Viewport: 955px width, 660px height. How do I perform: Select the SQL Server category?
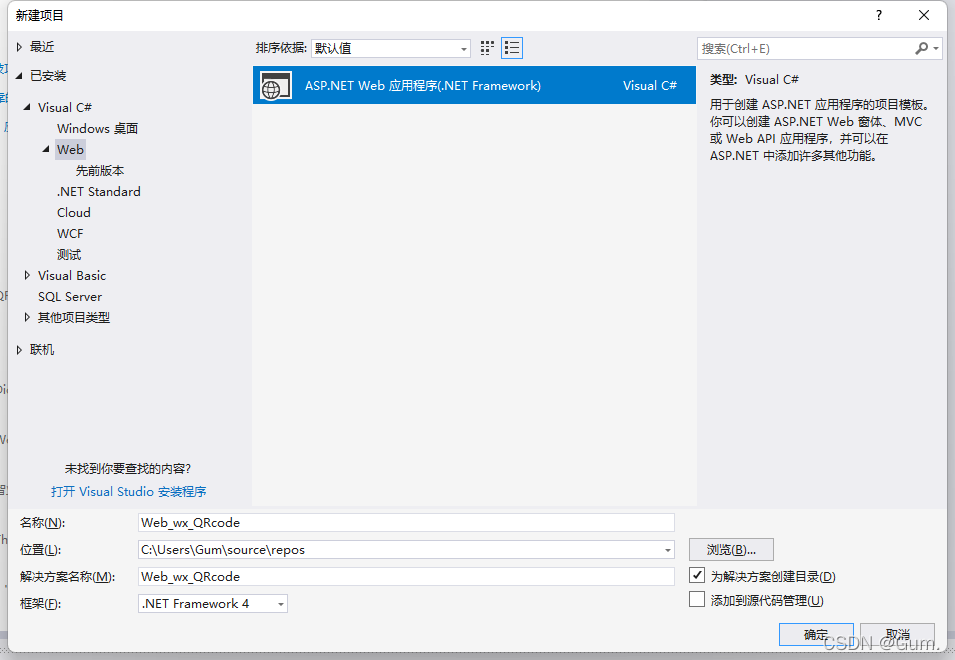pyautogui.click(x=70, y=297)
